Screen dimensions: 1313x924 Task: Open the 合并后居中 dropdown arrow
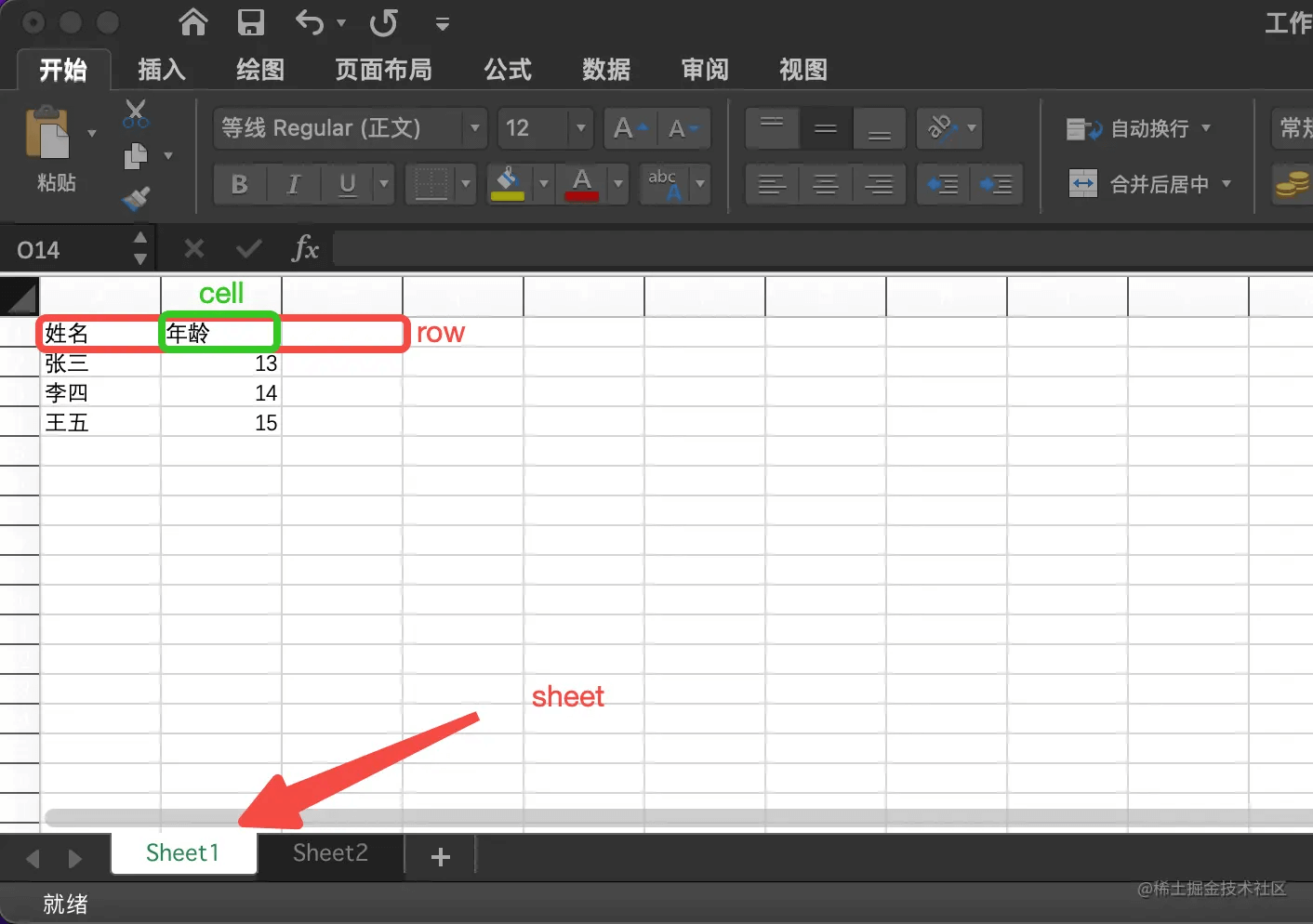[1227, 183]
